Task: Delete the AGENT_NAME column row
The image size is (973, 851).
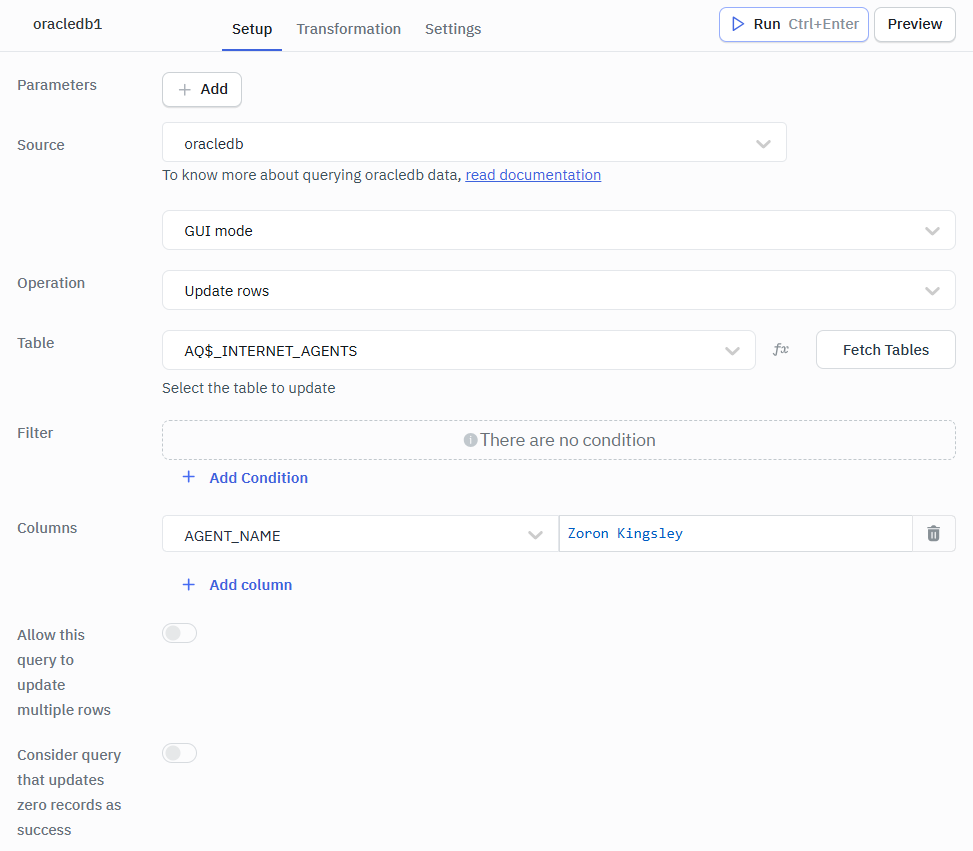Action: (x=933, y=533)
